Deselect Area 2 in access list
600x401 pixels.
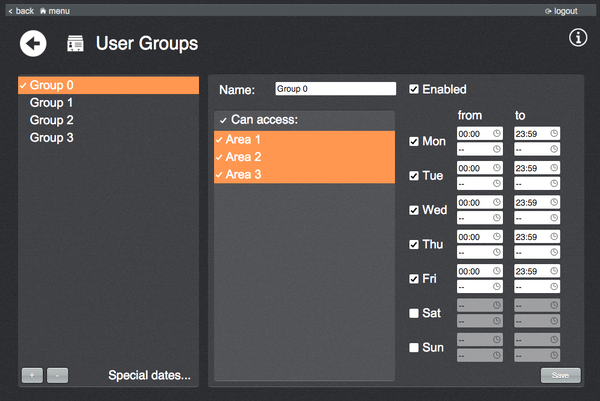click(x=304, y=157)
